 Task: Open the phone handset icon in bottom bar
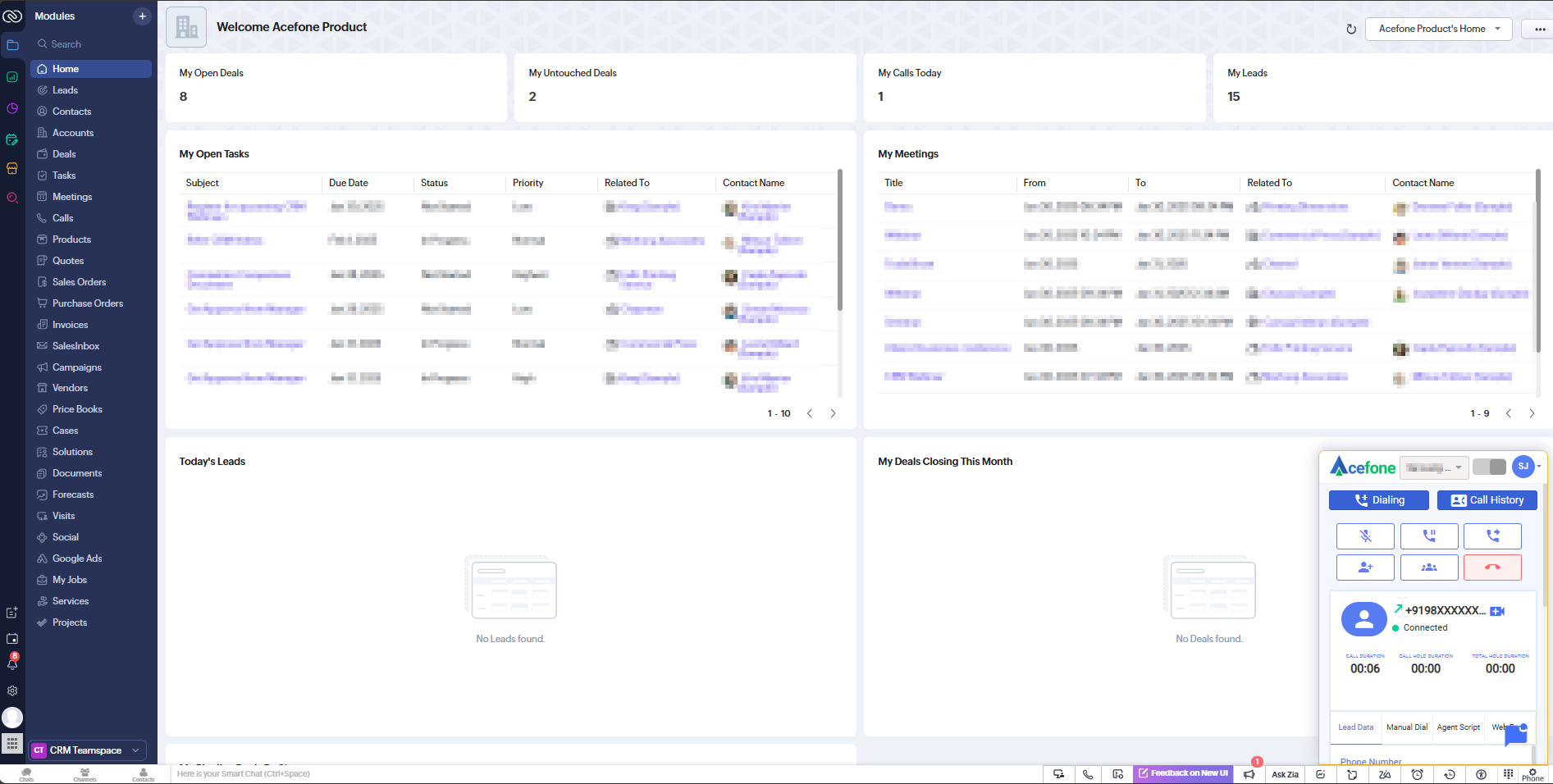tap(1088, 774)
